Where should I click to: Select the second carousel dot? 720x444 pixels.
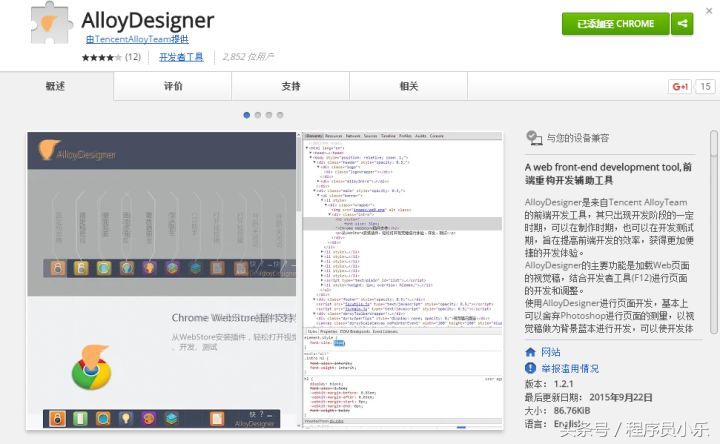click(x=258, y=115)
